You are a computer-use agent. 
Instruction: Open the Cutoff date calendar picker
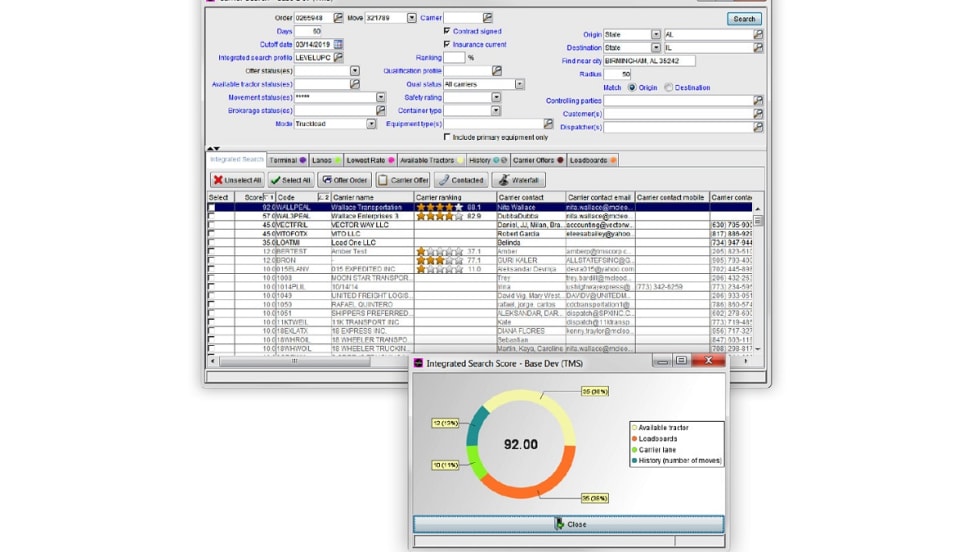(338, 45)
